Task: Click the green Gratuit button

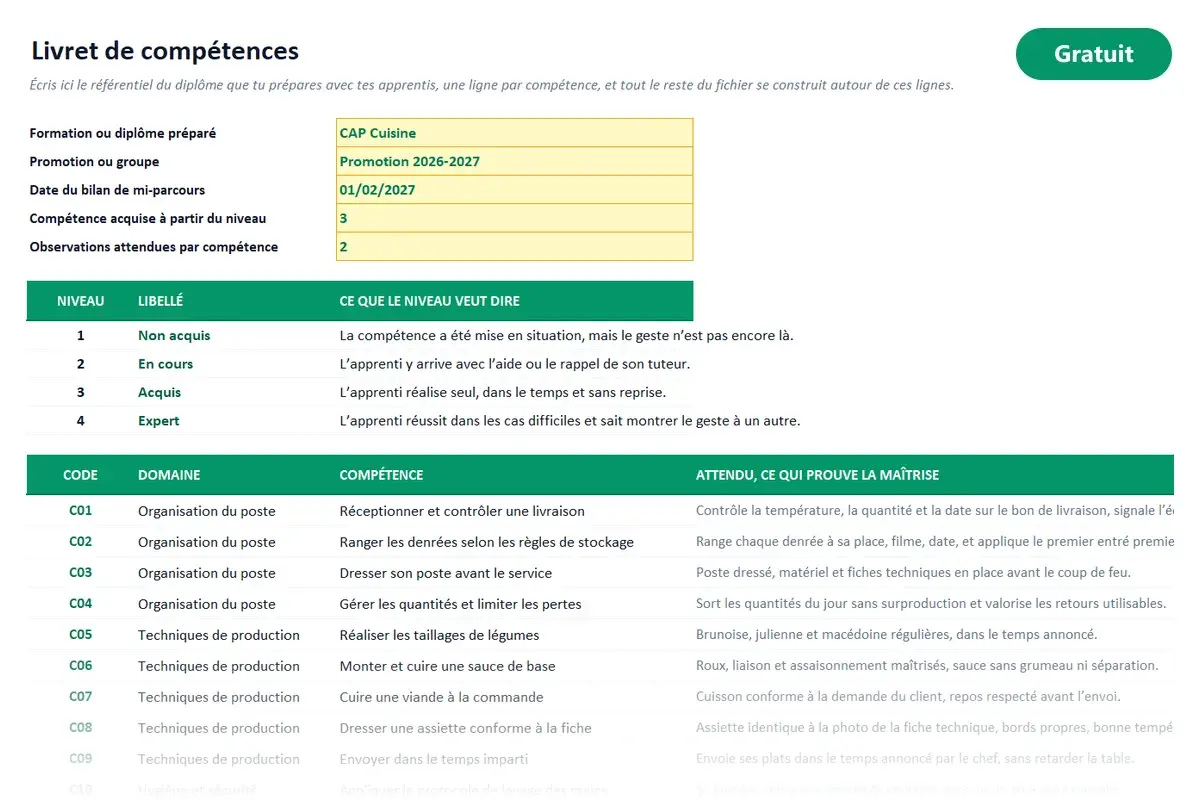Action: (1093, 54)
